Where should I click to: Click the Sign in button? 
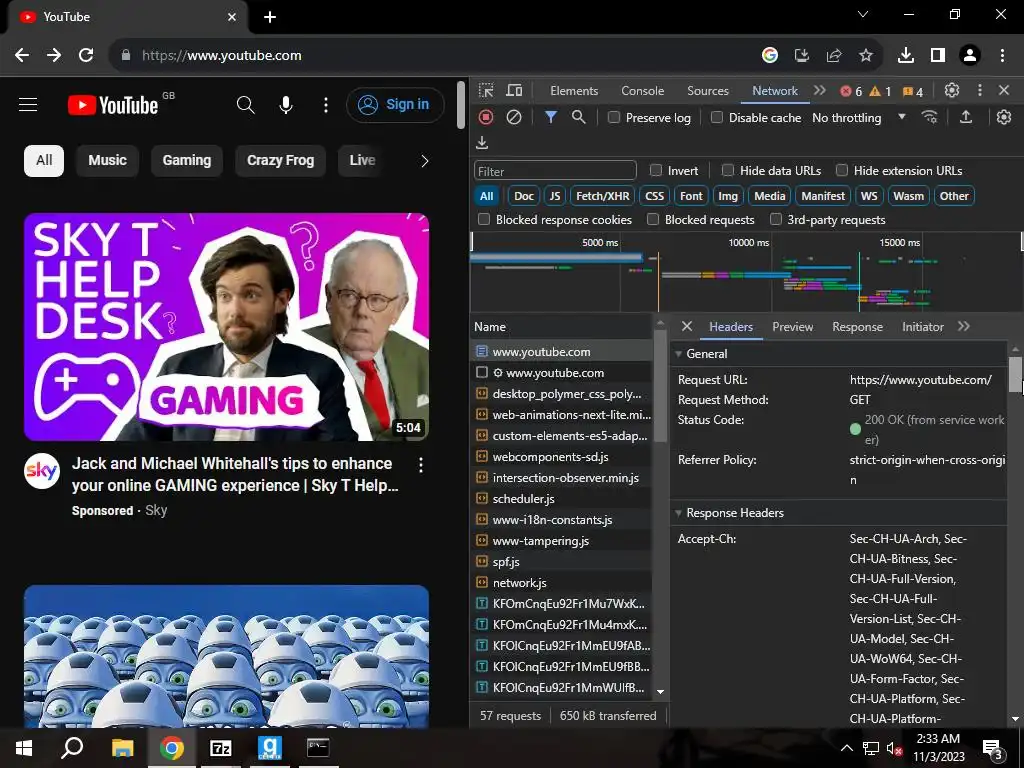point(395,104)
